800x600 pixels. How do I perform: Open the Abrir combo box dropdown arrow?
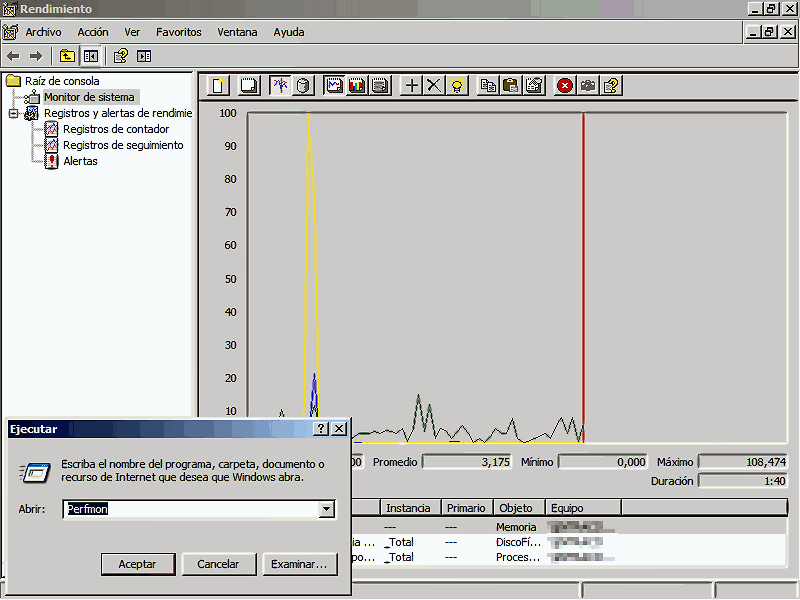click(x=327, y=509)
